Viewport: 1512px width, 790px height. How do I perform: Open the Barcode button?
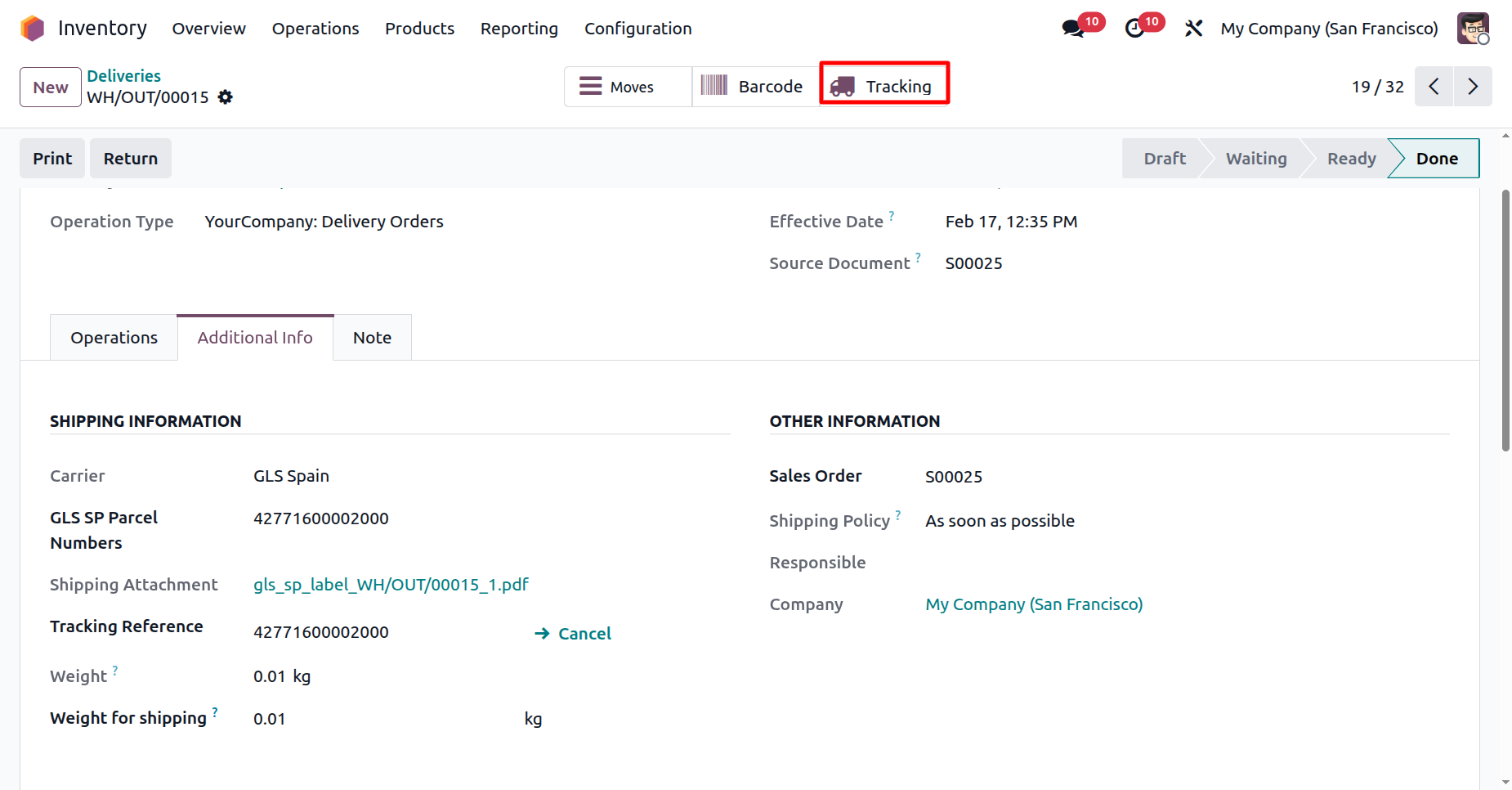click(754, 87)
